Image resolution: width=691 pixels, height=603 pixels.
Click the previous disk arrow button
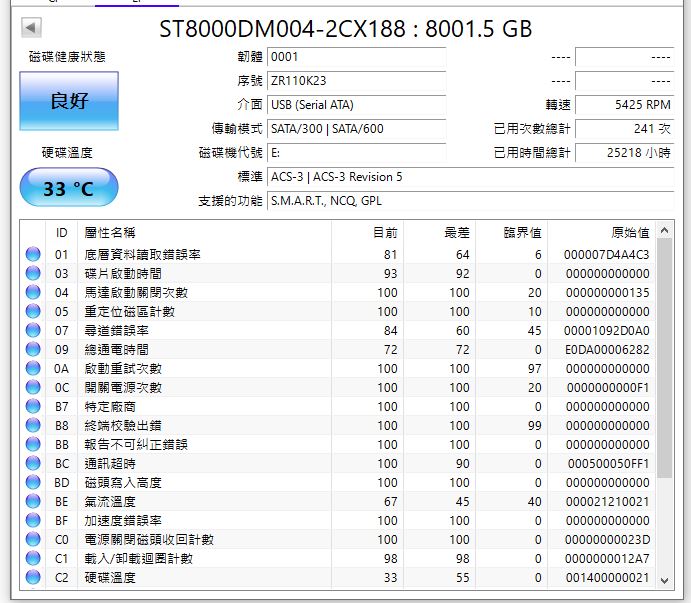coord(31,28)
